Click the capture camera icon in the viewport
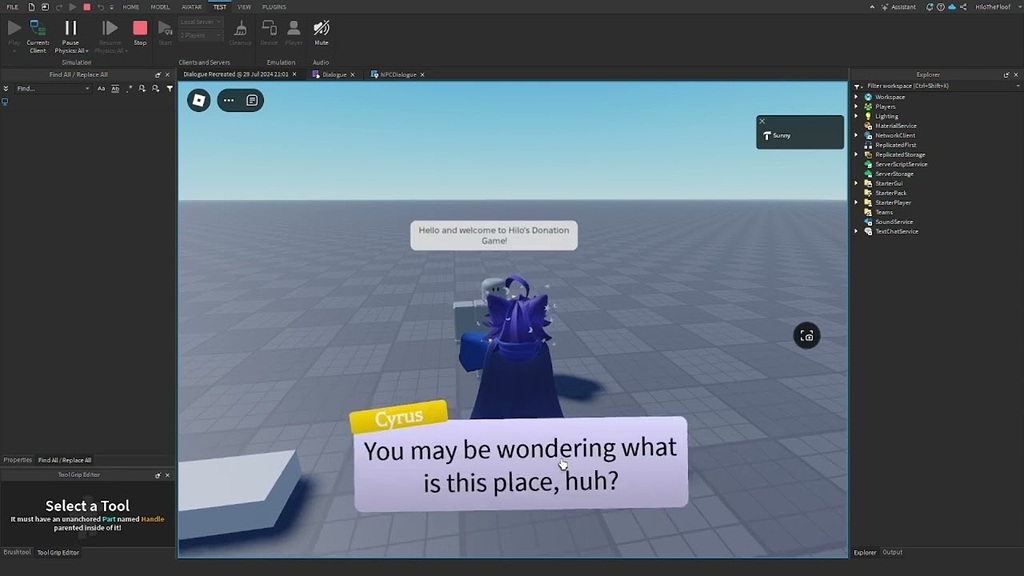 pyautogui.click(x=807, y=335)
